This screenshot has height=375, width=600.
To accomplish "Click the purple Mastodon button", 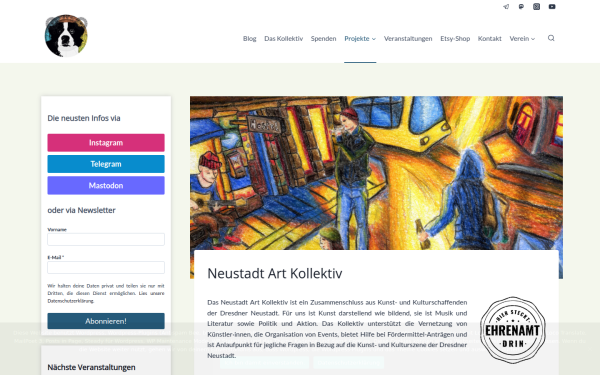I will (106, 185).
